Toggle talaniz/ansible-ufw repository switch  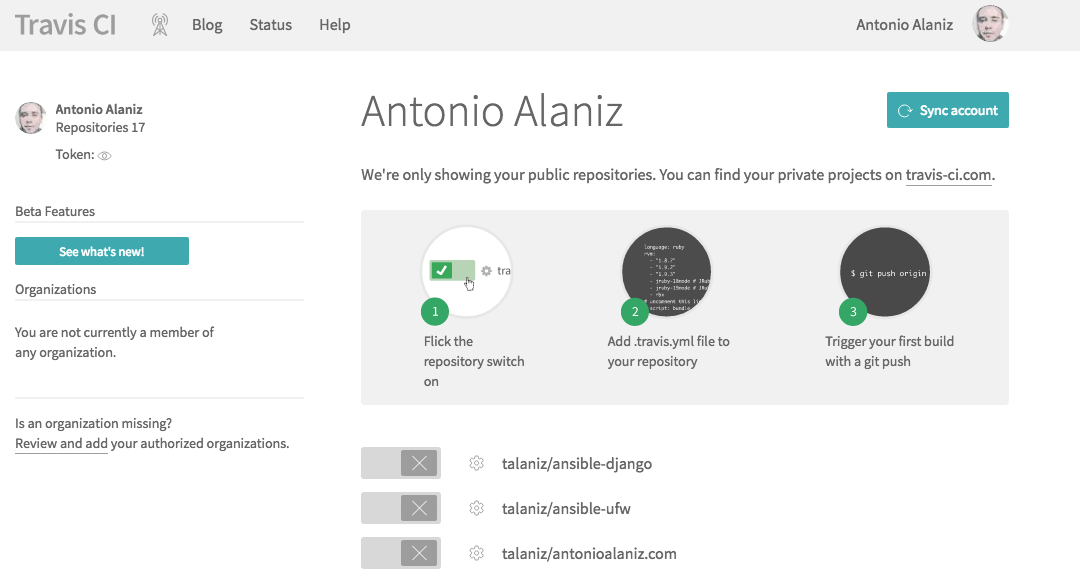[x=401, y=508]
